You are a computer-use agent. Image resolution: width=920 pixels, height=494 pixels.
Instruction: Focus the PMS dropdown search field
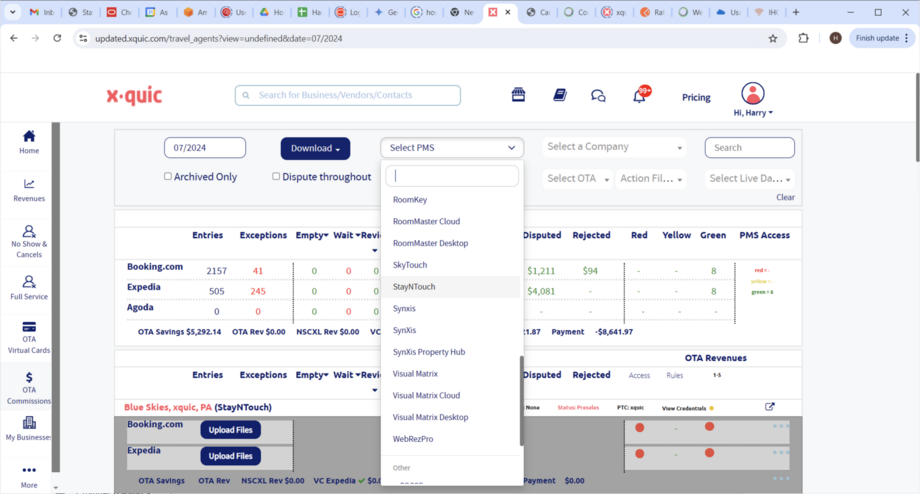click(452, 175)
